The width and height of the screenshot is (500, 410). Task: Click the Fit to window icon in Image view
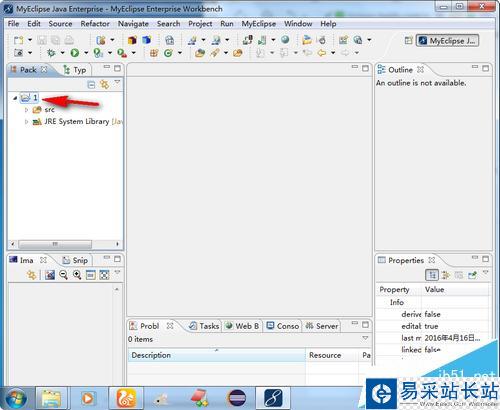point(104,275)
